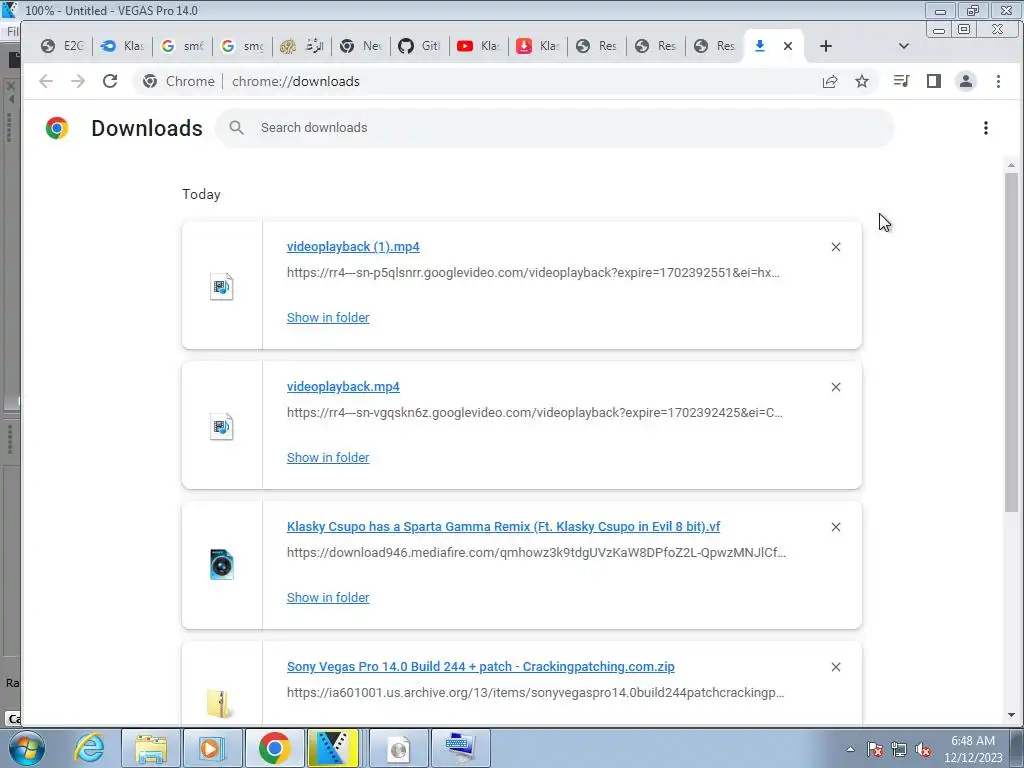
Task: Open the clock showing 6:48 AM
Action: (x=972, y=749)
